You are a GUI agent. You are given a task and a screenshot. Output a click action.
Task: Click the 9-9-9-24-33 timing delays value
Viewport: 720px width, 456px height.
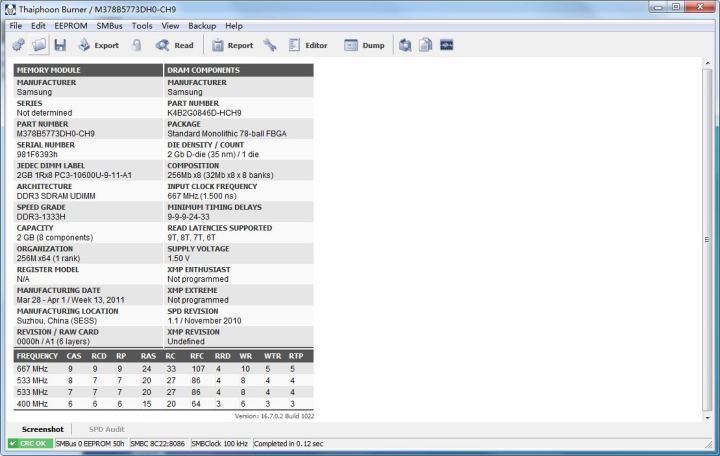click(x=188, y=217)
